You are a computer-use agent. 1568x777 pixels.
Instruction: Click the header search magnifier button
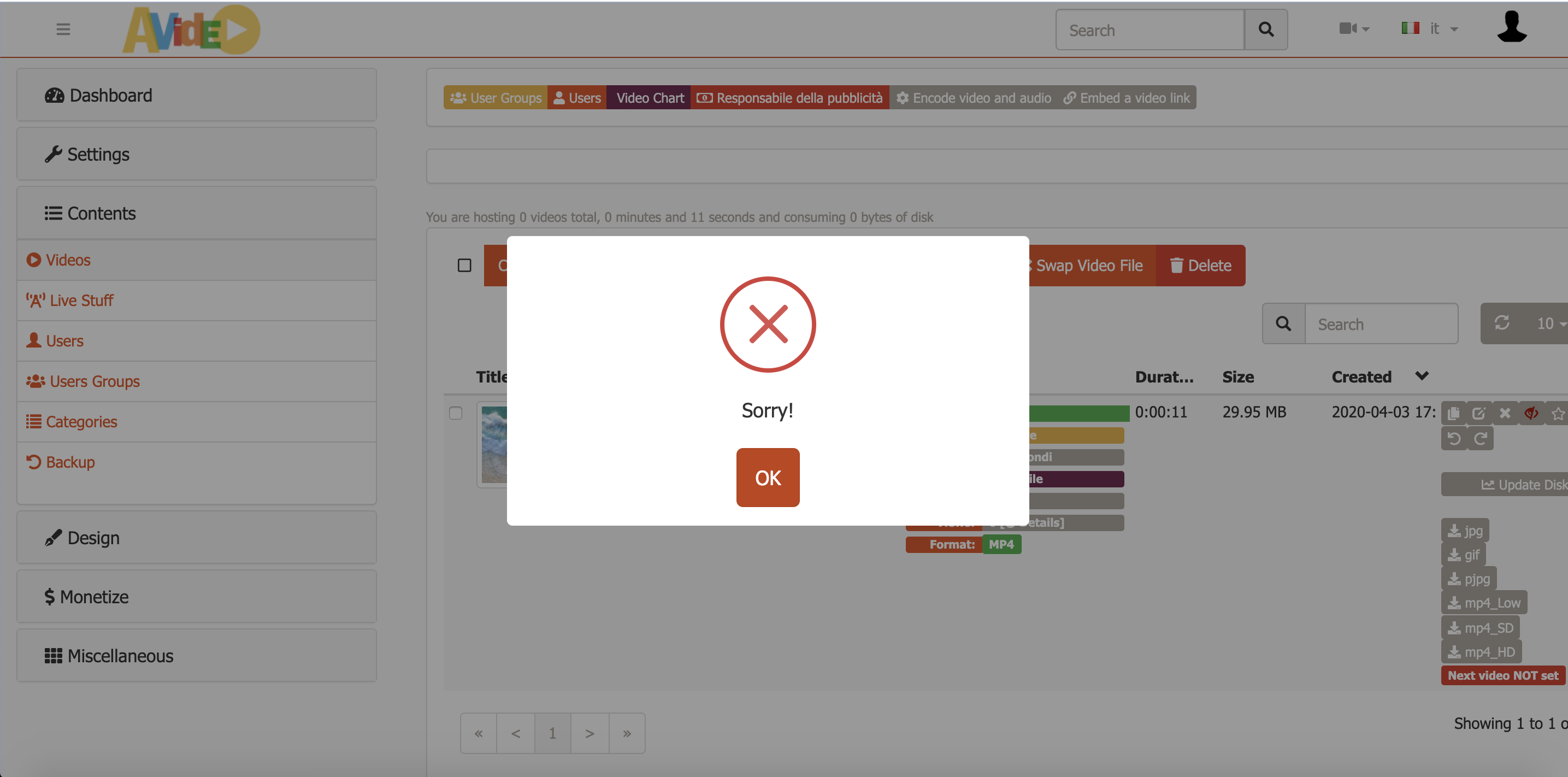[x=1266, y=29]
